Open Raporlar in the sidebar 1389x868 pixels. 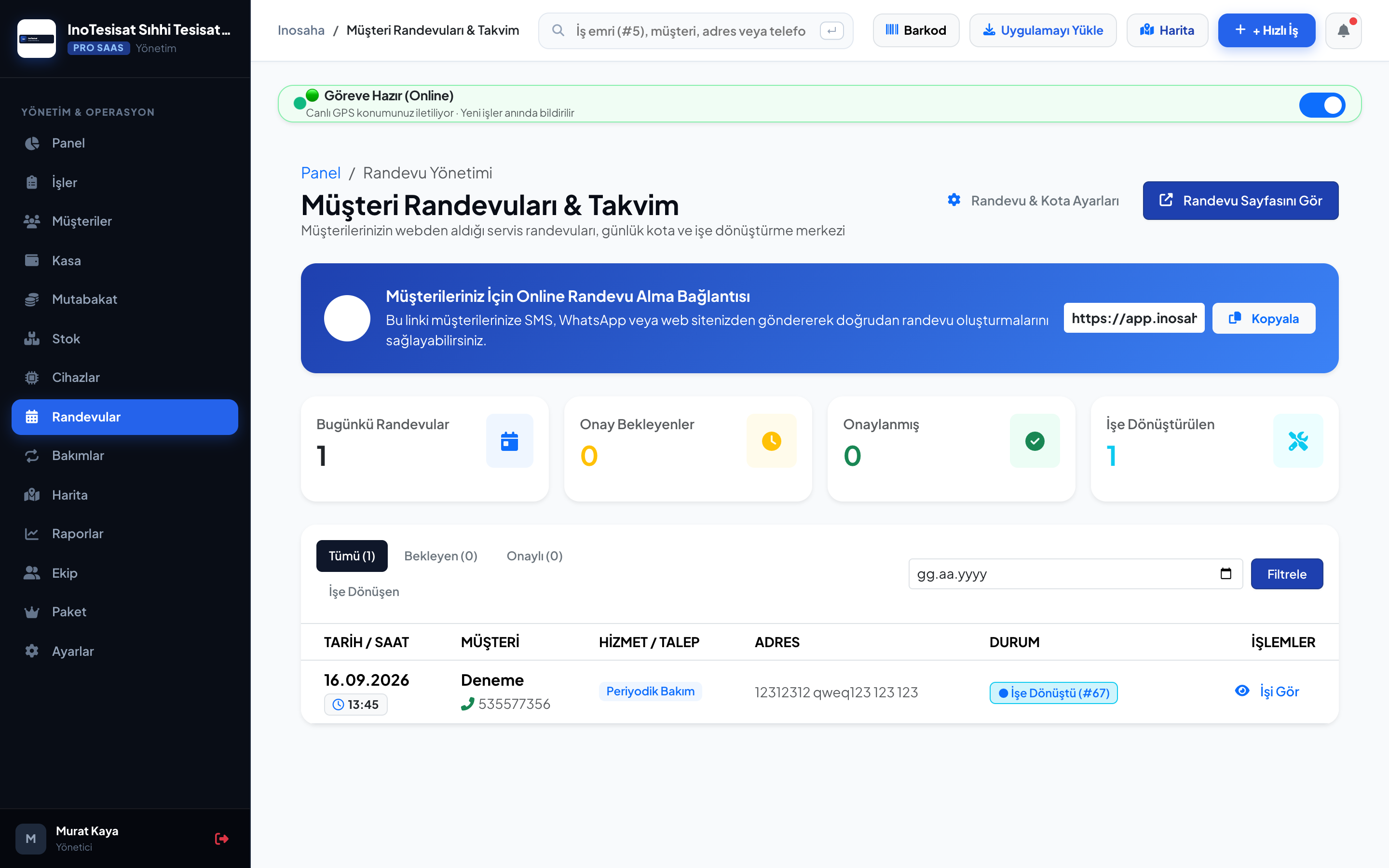(124, 533)
